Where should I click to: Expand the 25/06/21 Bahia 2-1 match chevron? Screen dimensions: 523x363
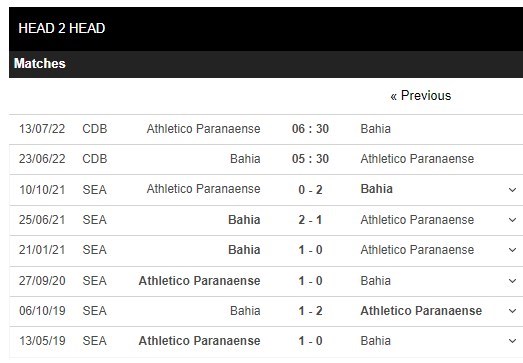coord(512,220)
